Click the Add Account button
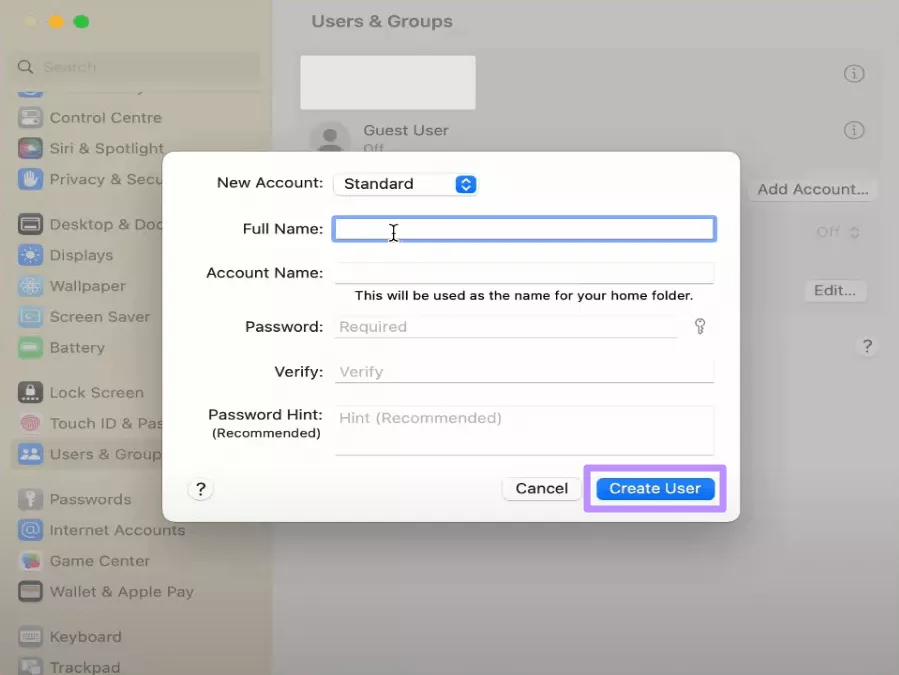Viewport: 899px width, 675px height. point(812,189)
